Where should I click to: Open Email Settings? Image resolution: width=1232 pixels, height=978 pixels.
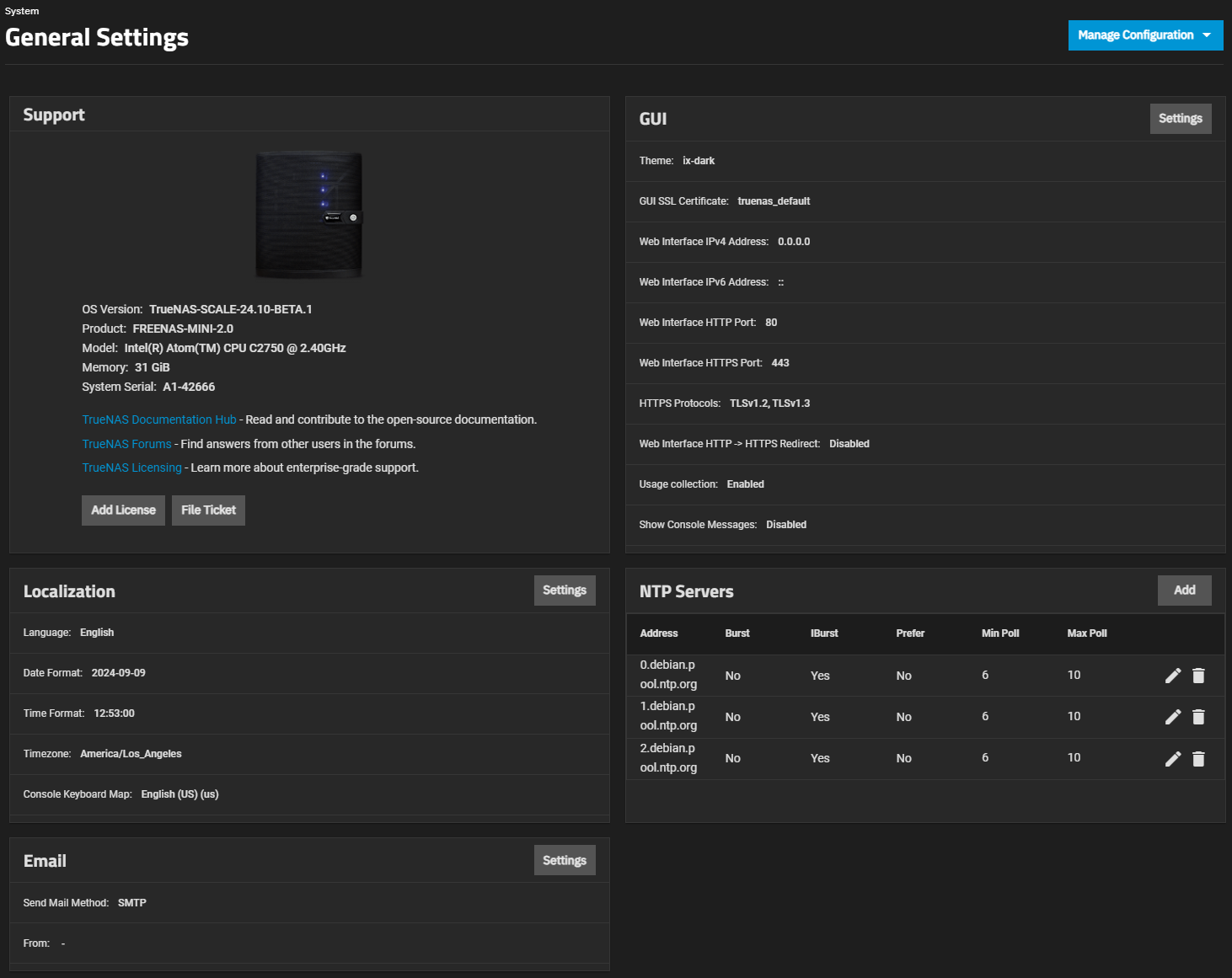coord(564,860)
